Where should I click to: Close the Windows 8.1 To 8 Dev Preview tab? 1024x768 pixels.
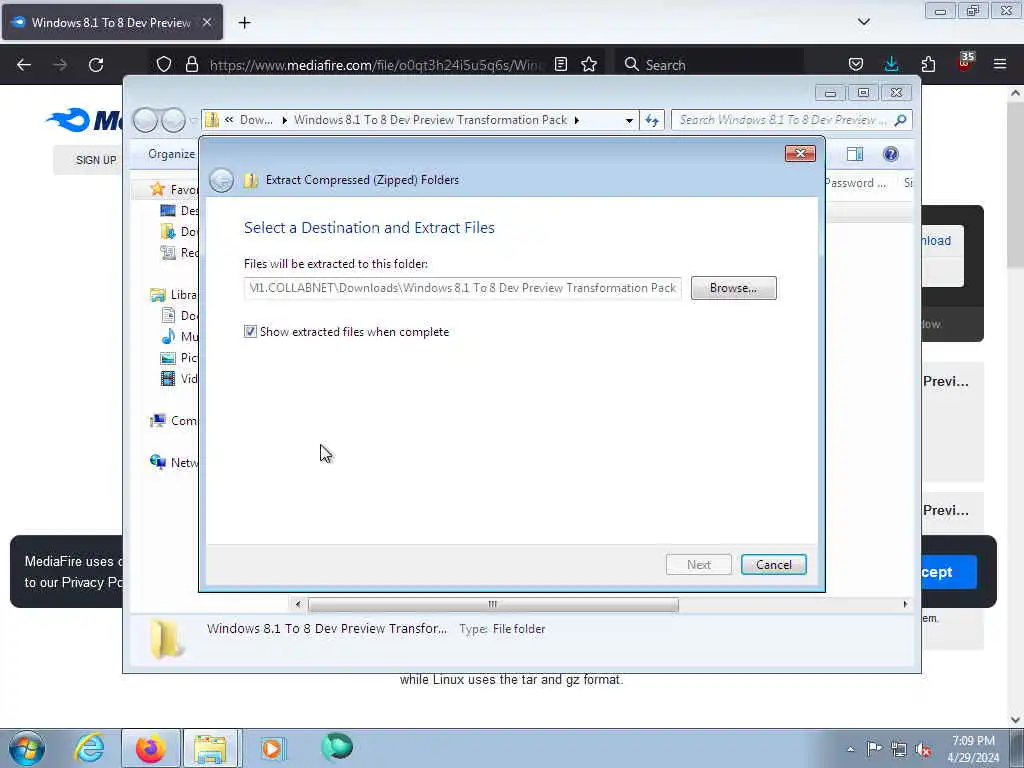click(x=206, y=22)
